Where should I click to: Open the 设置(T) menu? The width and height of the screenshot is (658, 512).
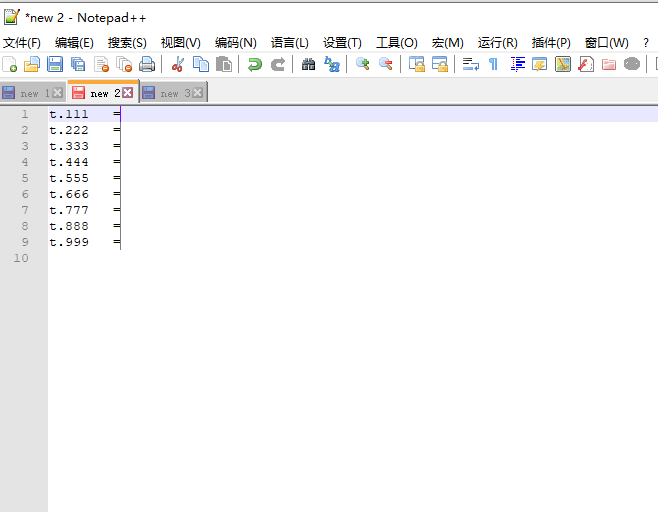342,43
